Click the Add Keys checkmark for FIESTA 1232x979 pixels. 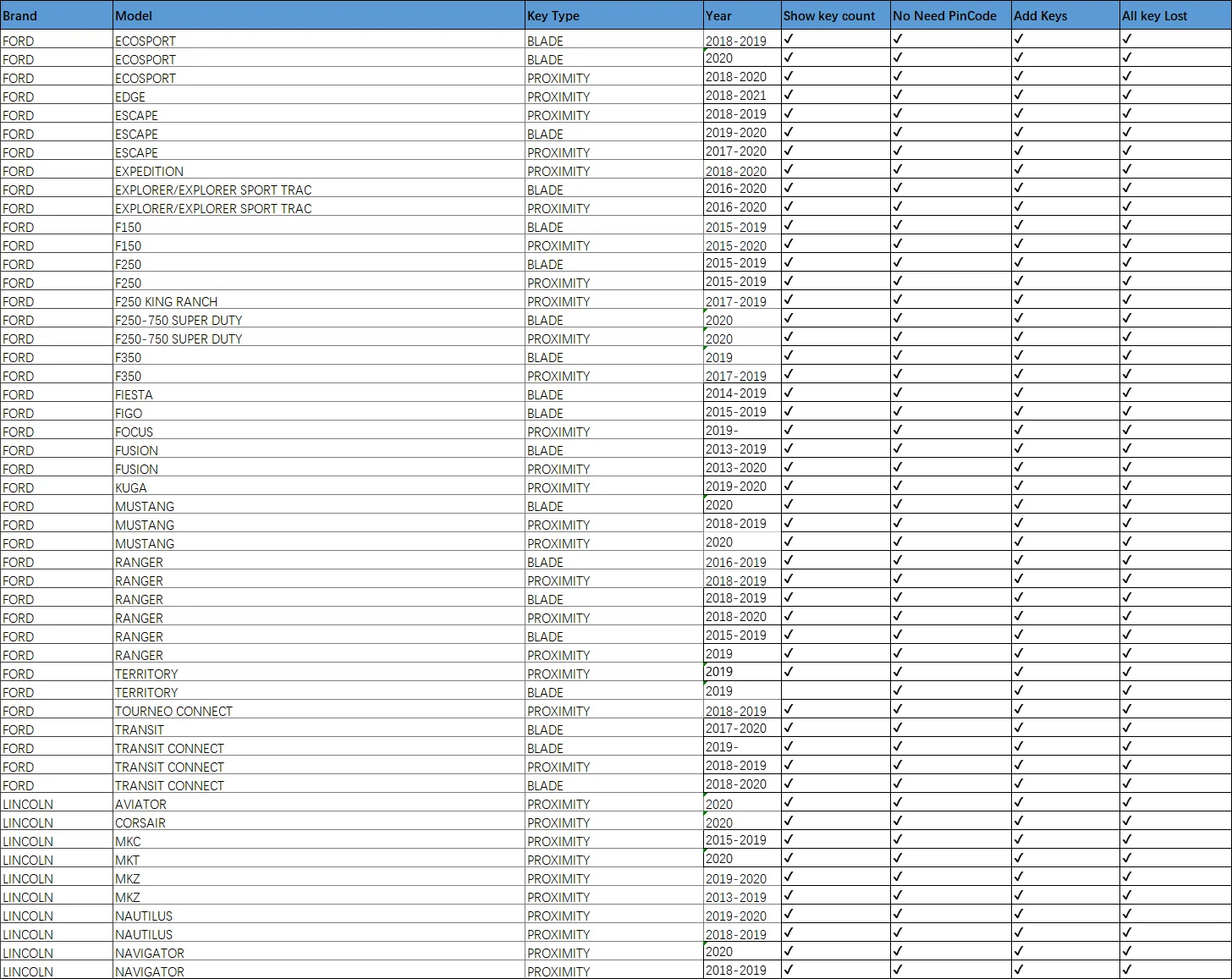pyautogui.click(x=1019, y=393)
